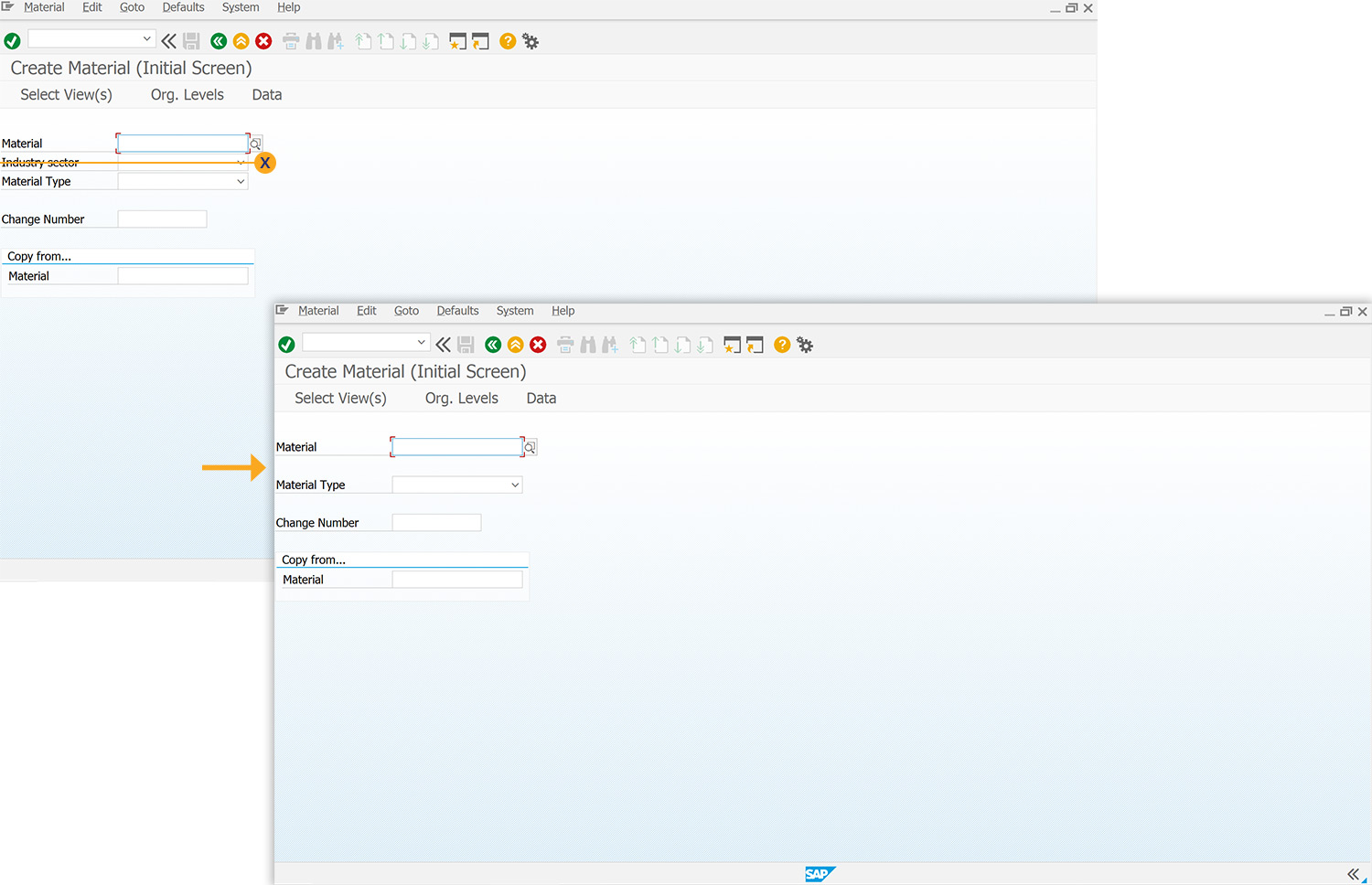Click Select View(s) button in background window
Viewport: 1372px width, 885px height.
[x=67, y=95]
